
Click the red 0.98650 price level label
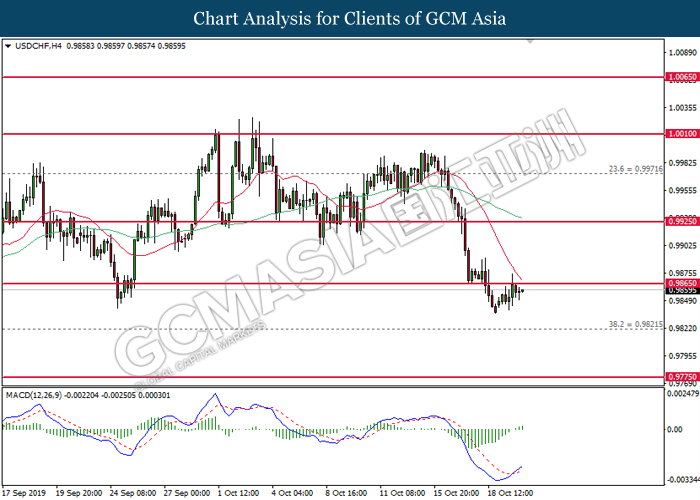683,283
